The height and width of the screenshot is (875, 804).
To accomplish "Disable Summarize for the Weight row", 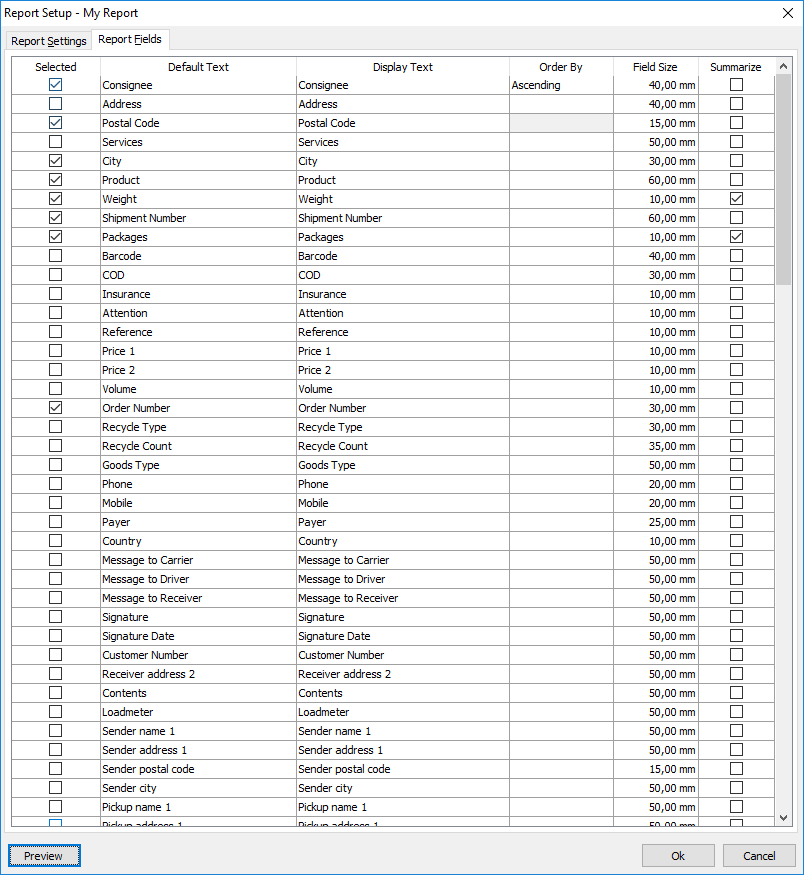I will coord(736,199).
